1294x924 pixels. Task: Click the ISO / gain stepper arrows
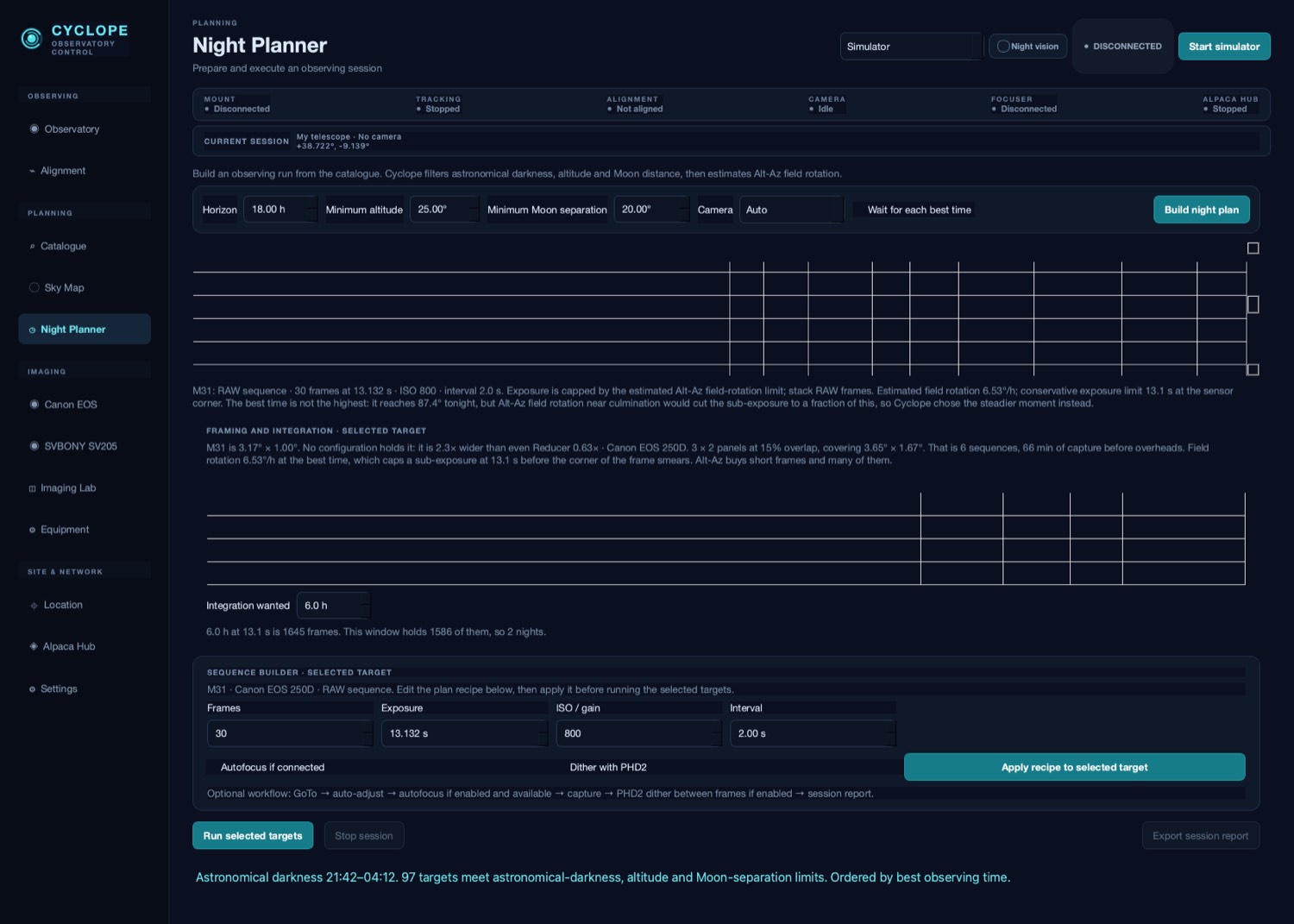(716, 733)
